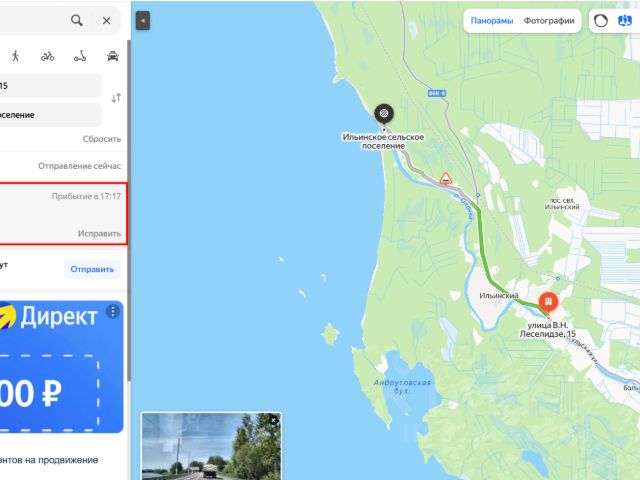Click the Сбросить link
This screenshot has width=640, height=480.
102,139
